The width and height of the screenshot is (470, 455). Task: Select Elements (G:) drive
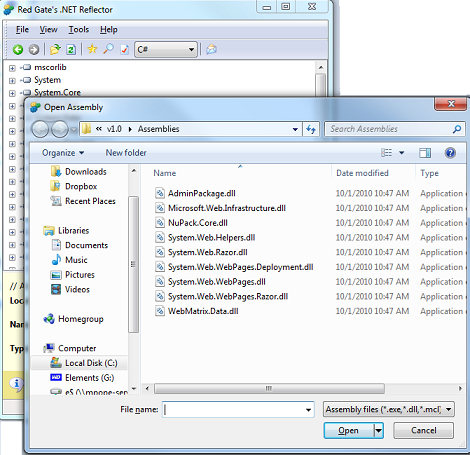(x=82, y=378)
